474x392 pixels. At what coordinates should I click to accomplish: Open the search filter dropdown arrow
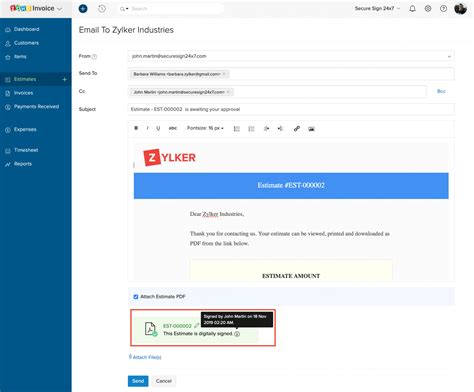[127, 9]
